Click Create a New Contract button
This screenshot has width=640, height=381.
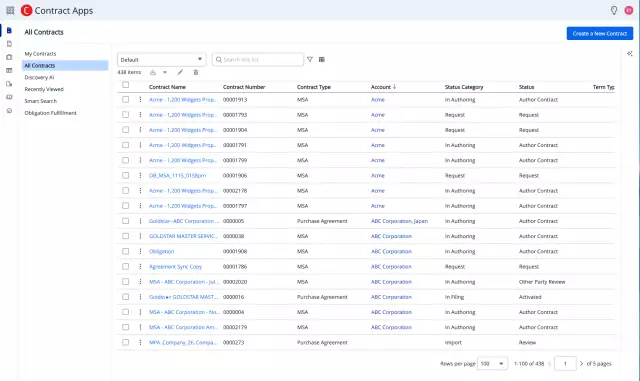coord(600,33)
